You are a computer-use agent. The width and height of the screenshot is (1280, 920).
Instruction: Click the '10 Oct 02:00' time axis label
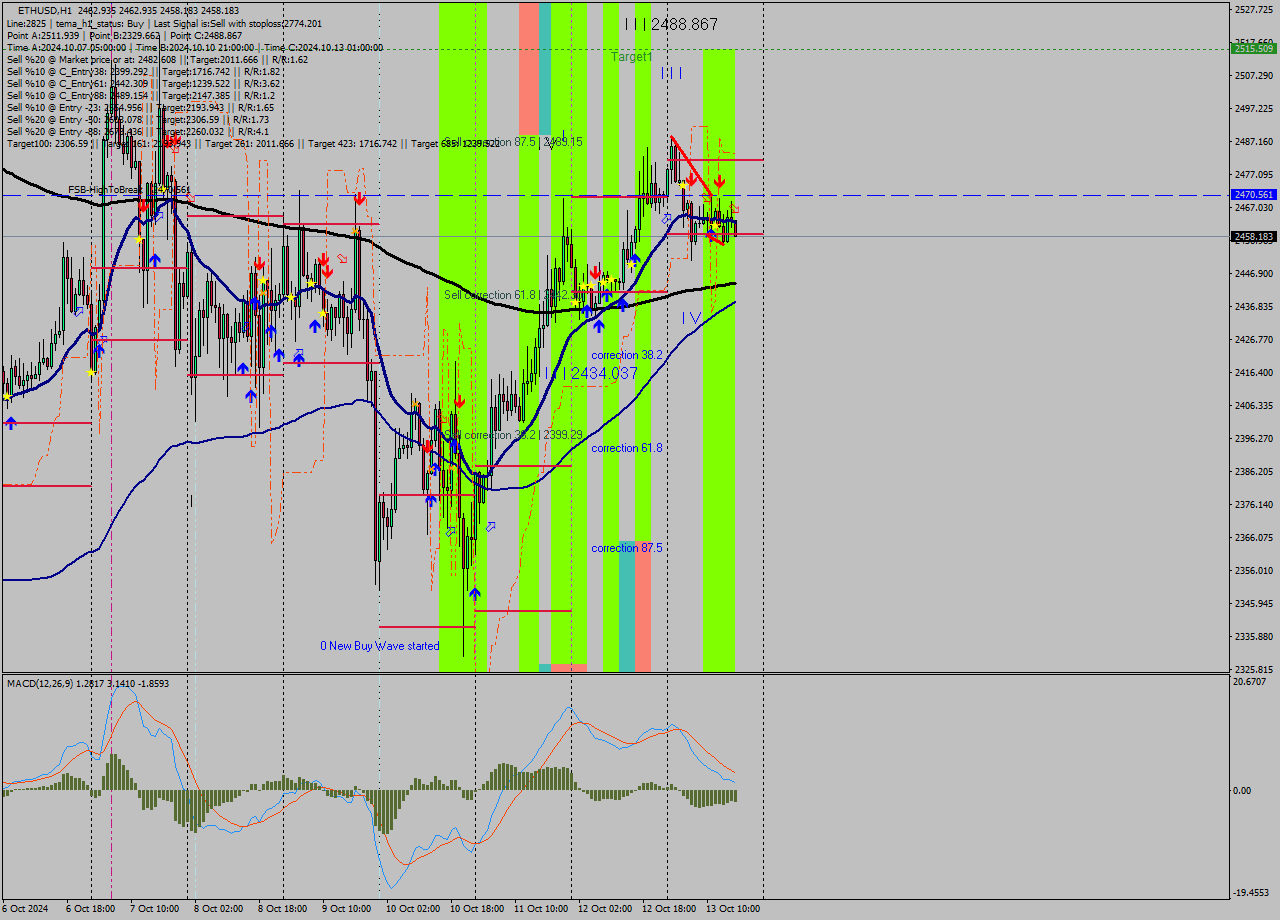[x=411, y=909]
